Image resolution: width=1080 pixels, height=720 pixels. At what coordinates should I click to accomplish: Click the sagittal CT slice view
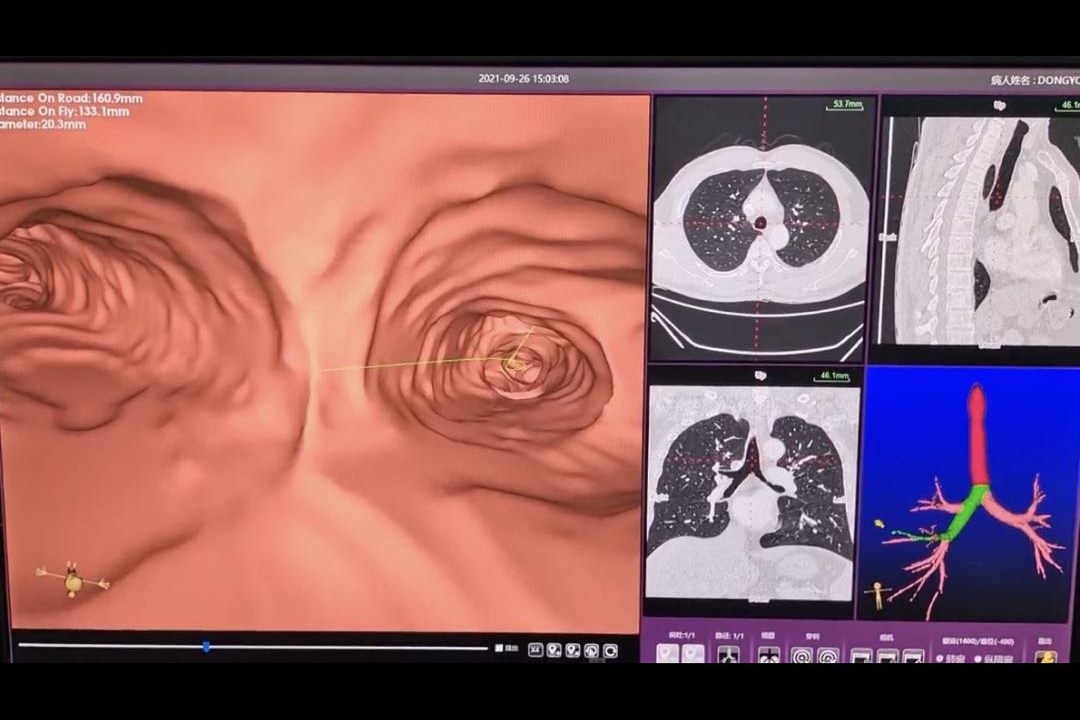pos(980,230)
